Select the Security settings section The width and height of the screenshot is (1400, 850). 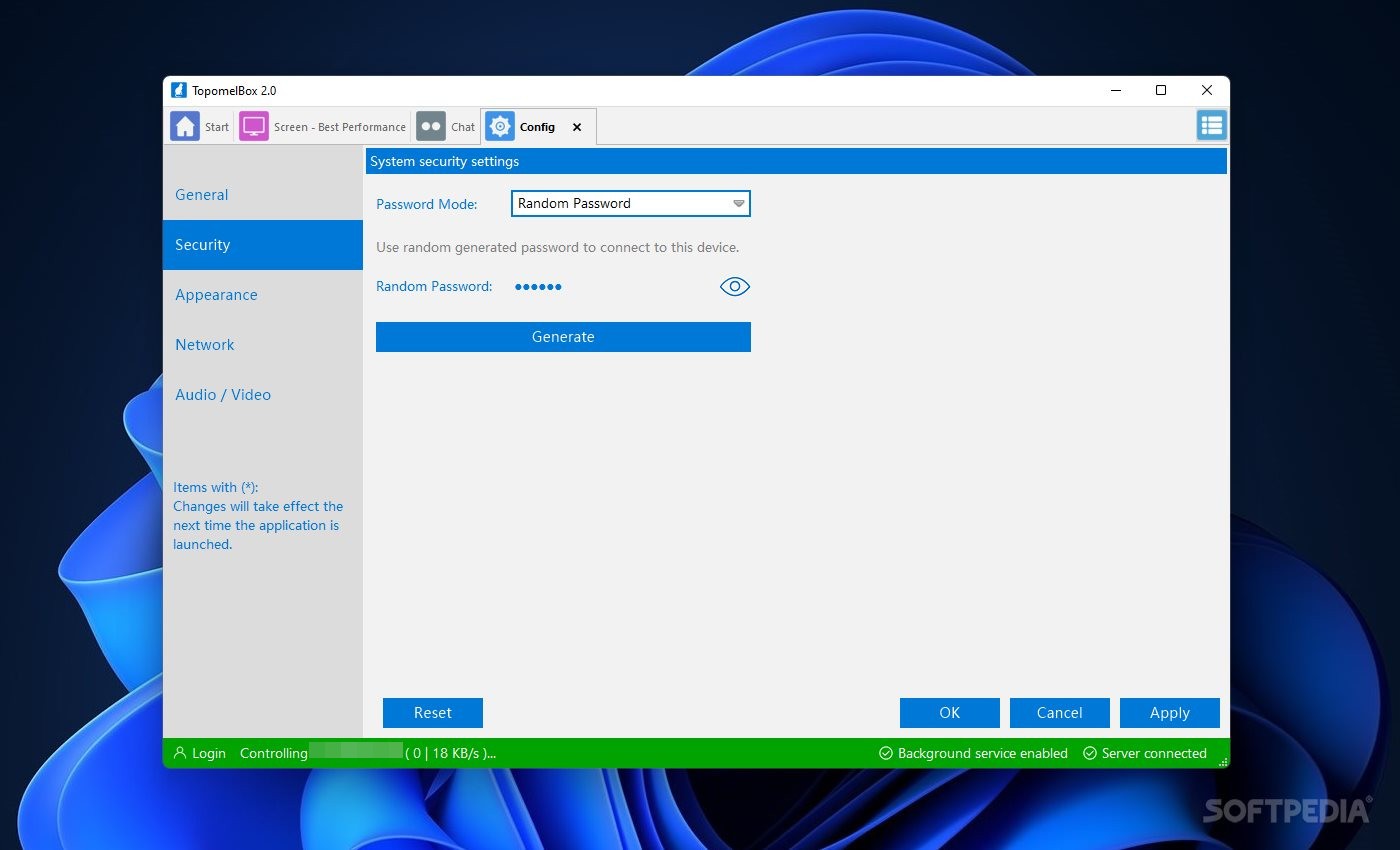(263, 245)
